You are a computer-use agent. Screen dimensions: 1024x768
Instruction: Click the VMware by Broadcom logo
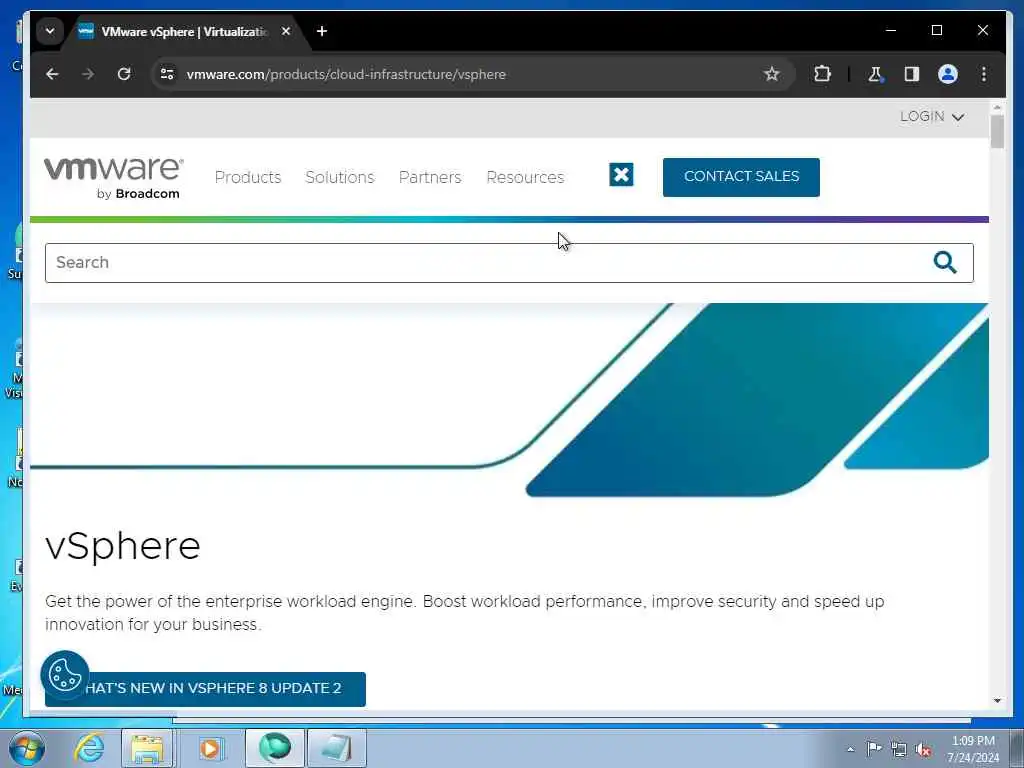coord(113,178)
